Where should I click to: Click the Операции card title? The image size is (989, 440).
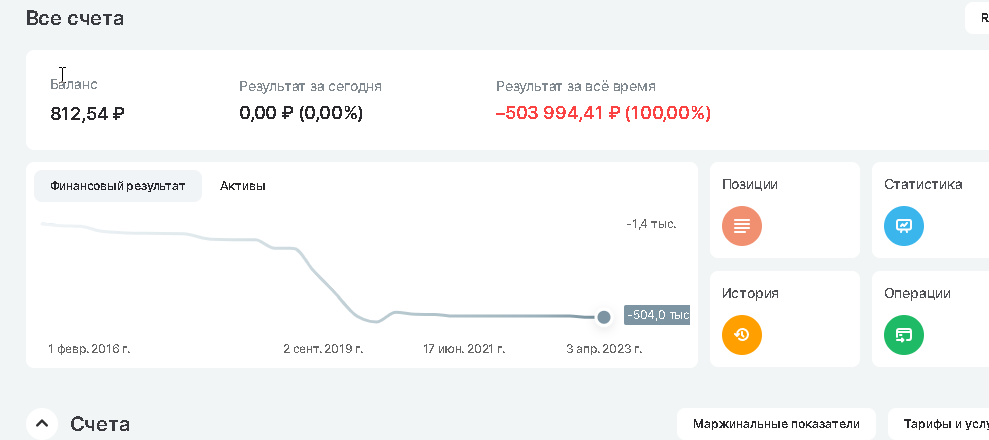(917, 293)
